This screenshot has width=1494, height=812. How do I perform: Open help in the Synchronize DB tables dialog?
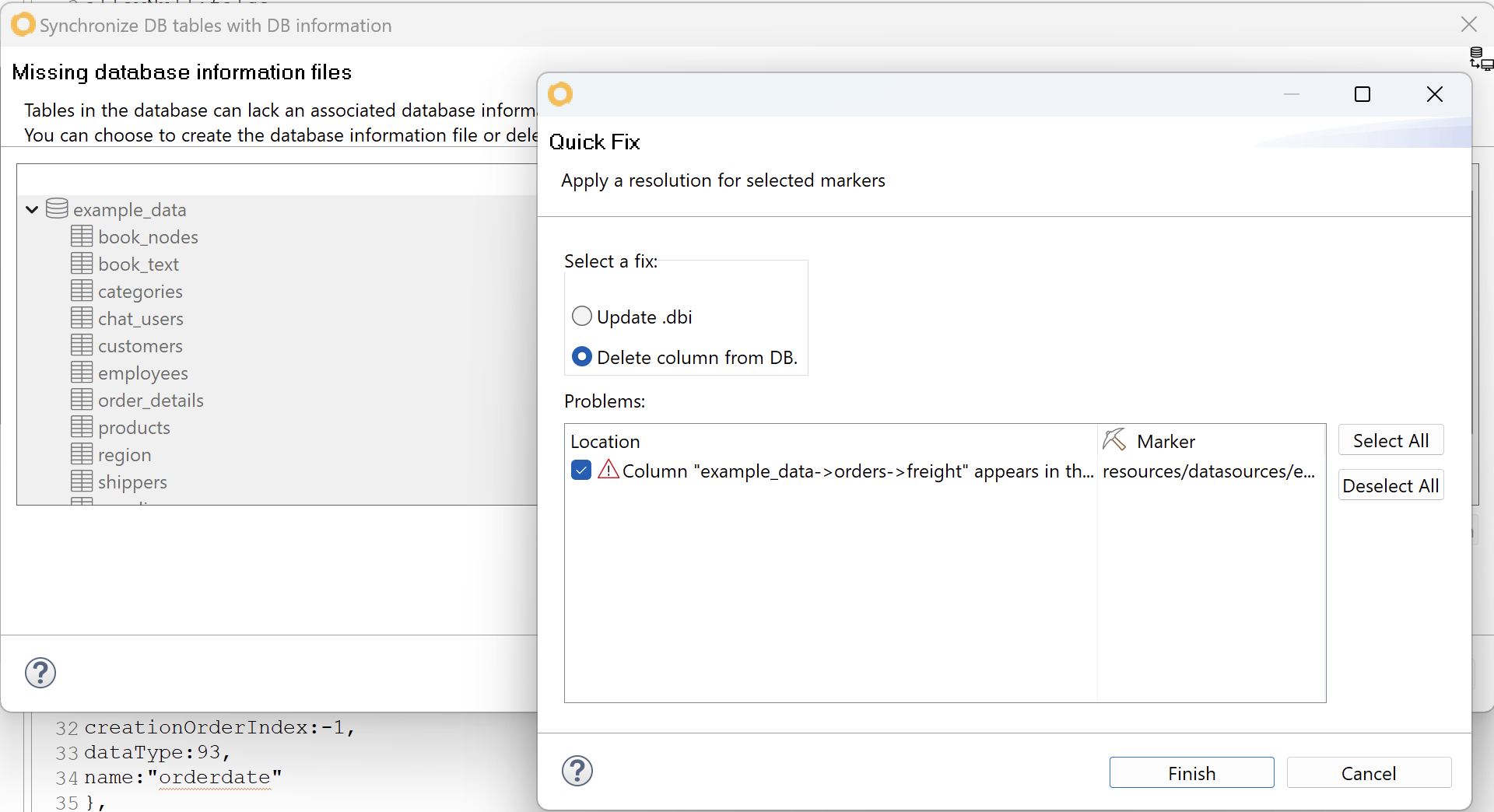(x=40, y=673)
